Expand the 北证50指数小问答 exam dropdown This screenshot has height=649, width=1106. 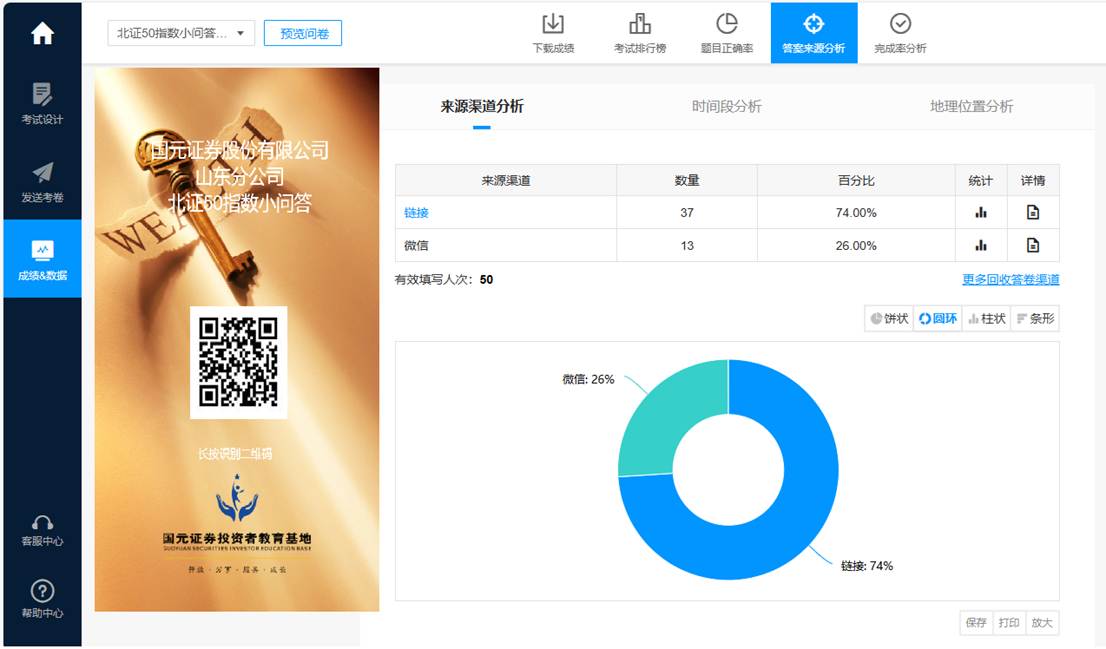coord(181,33)
